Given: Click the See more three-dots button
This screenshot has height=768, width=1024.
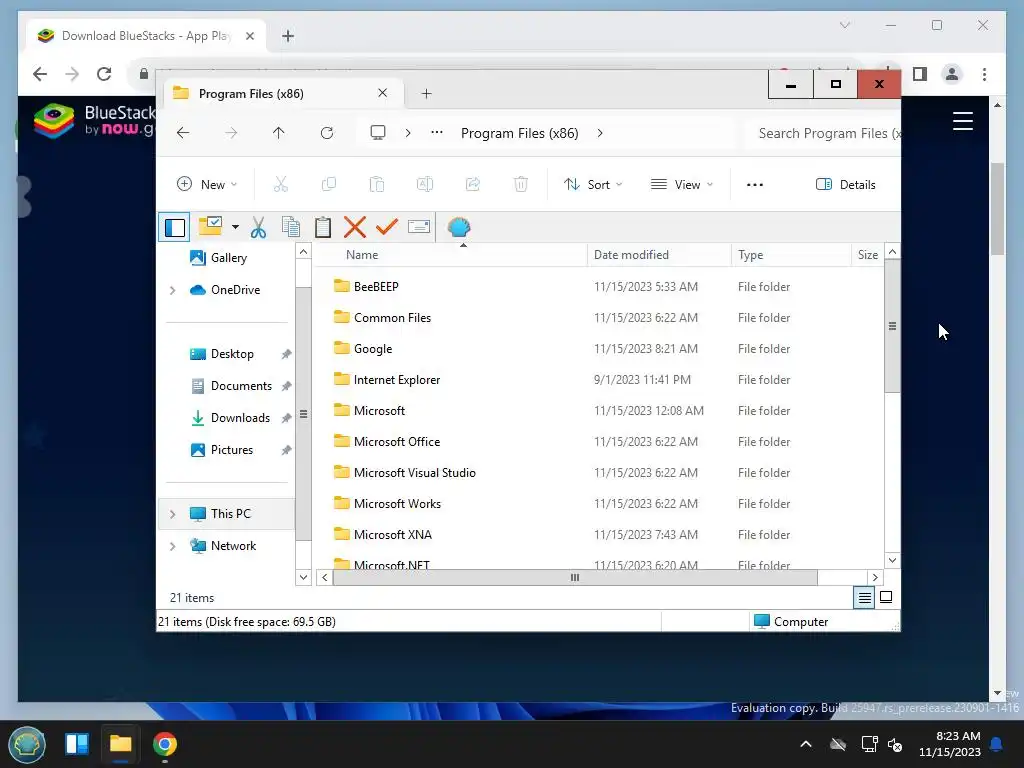Looking at the screenshot, I should pyautogui.click(x=755, y=185).
